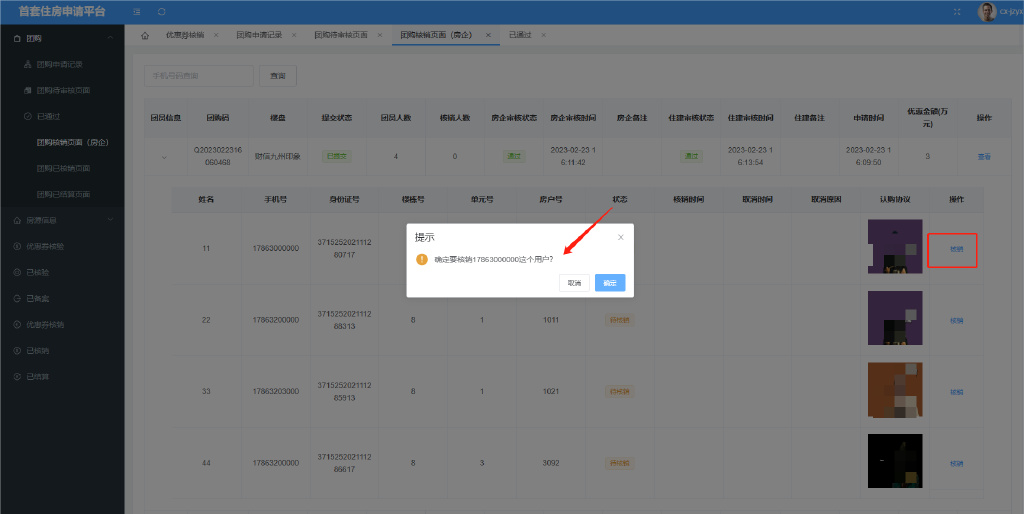This screenshot has width=1024, height=514.
Task: Click the refresh icon in top header
Action: pos(162,11)
